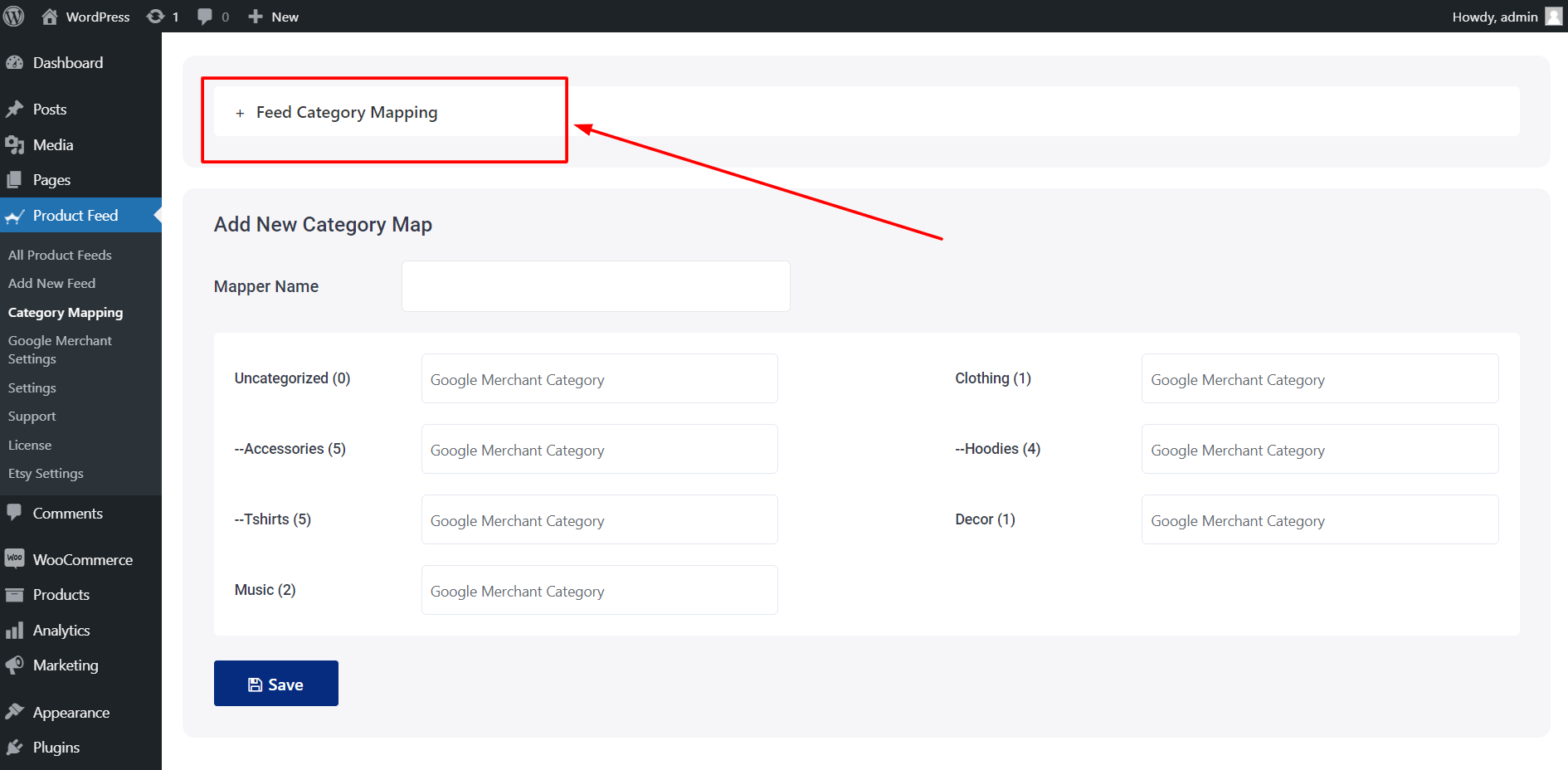Open WooCommerce from the sidebar icon
Viewport: 1568px width, 770px height.
click(15, 559)
